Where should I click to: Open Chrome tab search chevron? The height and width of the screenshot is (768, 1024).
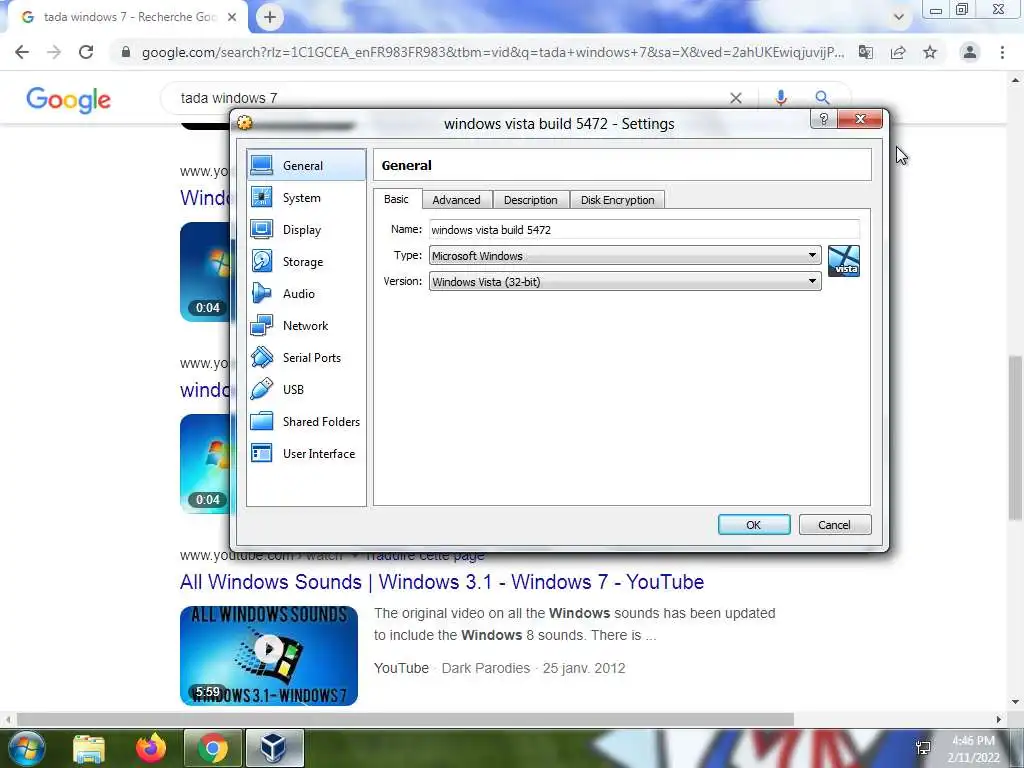[899, 17]
